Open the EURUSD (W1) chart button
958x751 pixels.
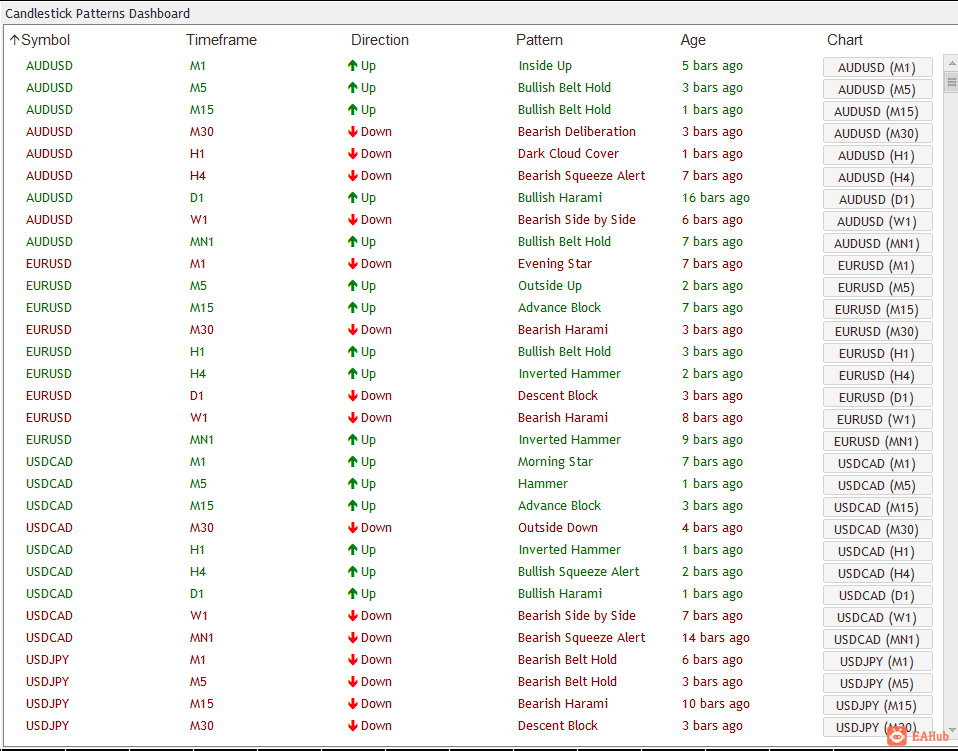click(x=877, y=419)
